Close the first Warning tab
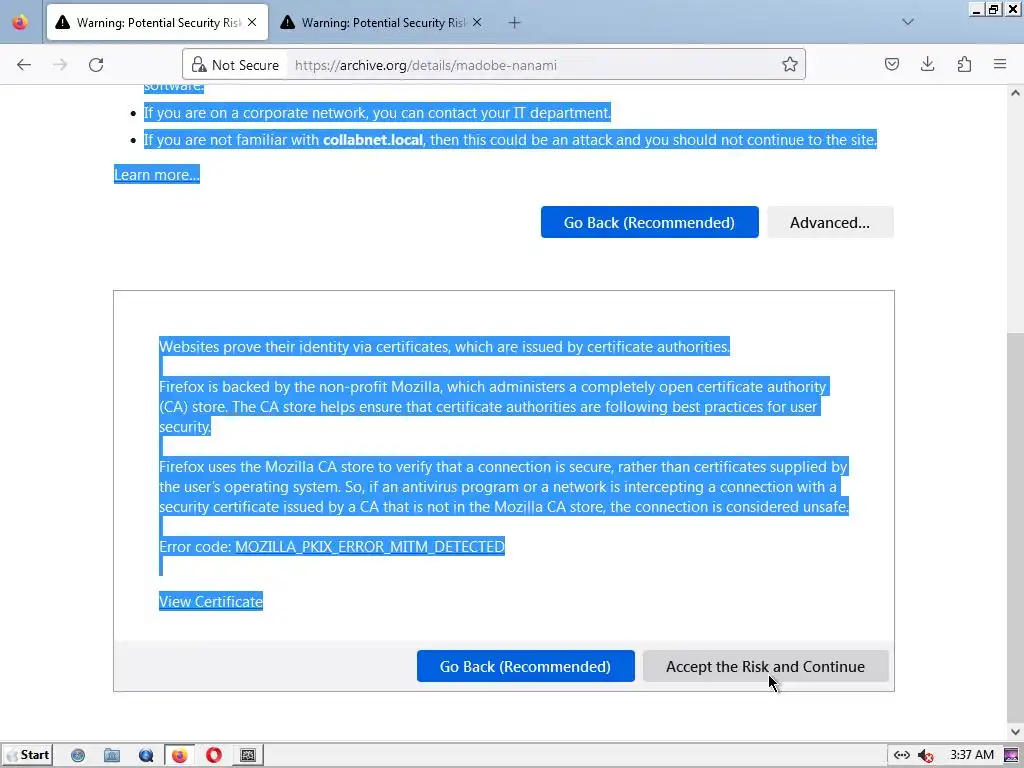The height and width of the screenshot is (768, 1024). pos(252,22)
